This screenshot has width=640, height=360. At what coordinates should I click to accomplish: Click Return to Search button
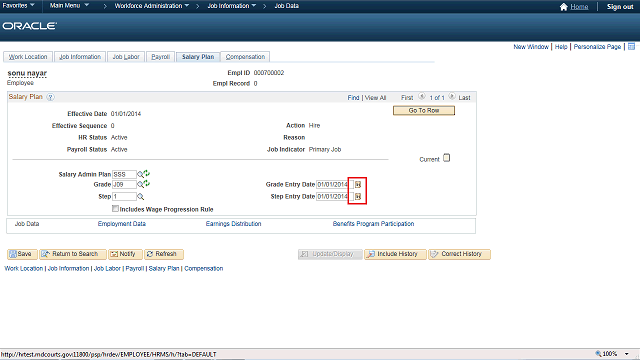pos(73,254)
